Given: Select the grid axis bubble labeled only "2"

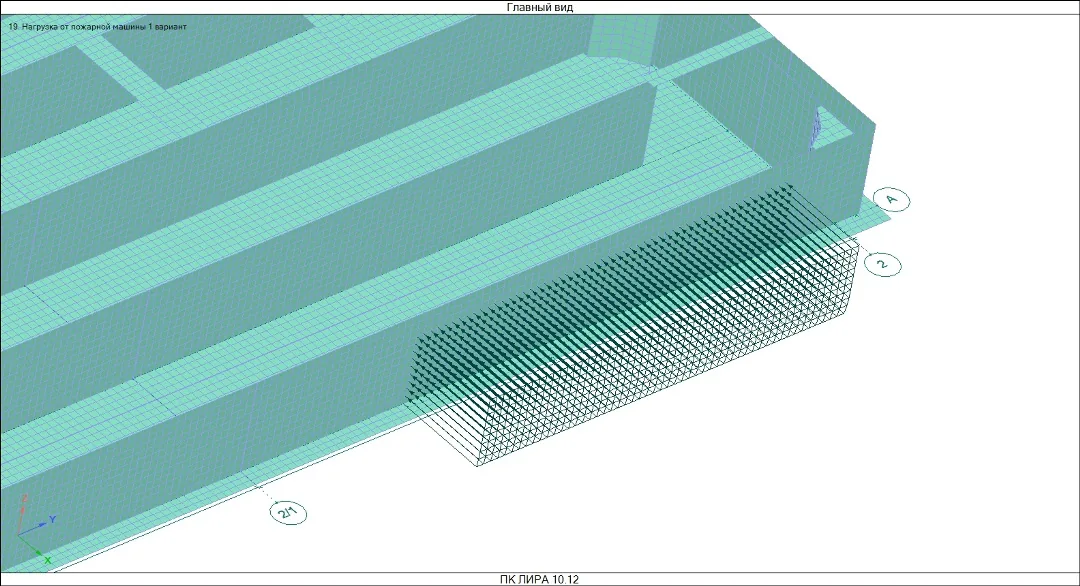Looking at the screenshot, I should (883, 264).
